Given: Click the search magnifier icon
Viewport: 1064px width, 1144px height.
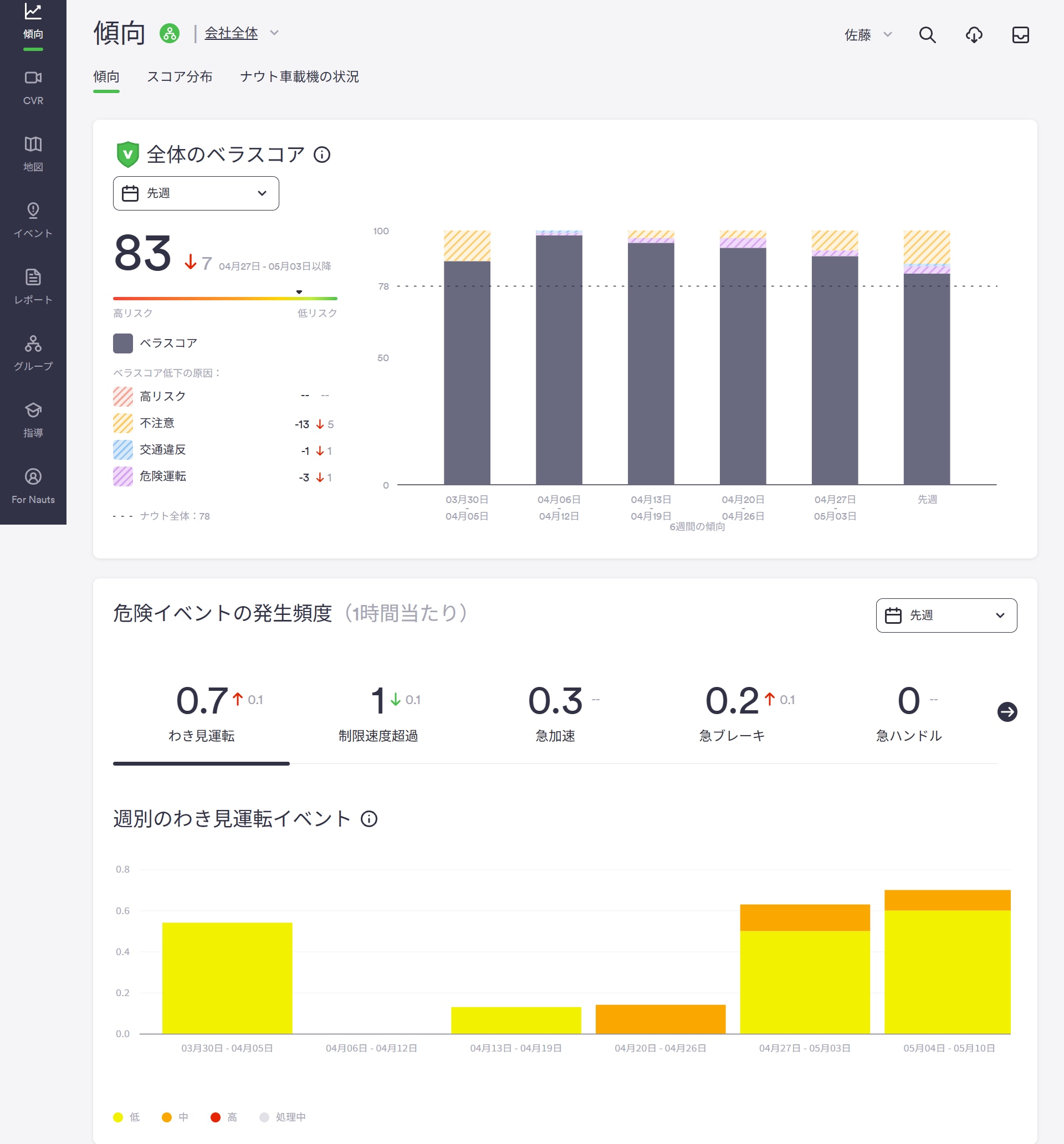Looking at the screenshot, I should [x=927, y=35].
